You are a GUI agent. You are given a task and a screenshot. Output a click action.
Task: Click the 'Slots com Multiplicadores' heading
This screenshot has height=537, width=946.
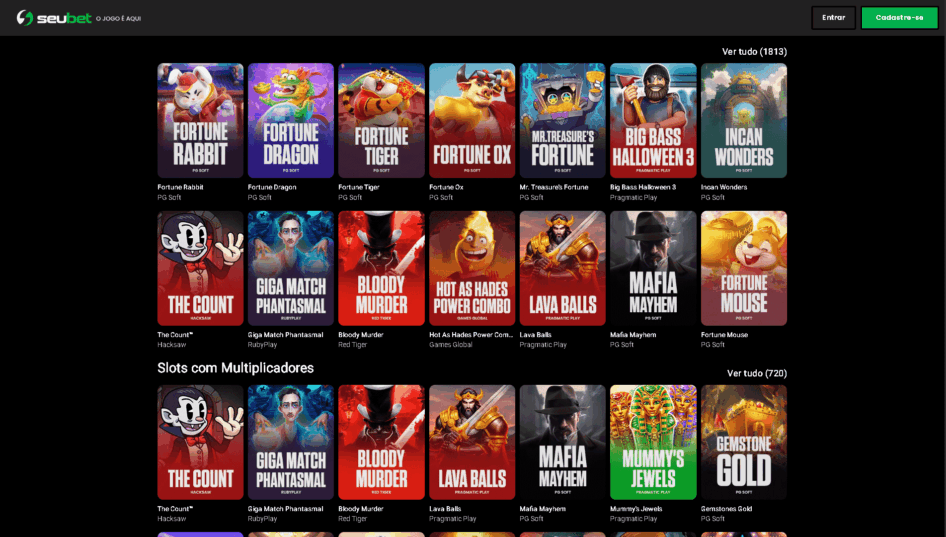[x=235, y=368]
